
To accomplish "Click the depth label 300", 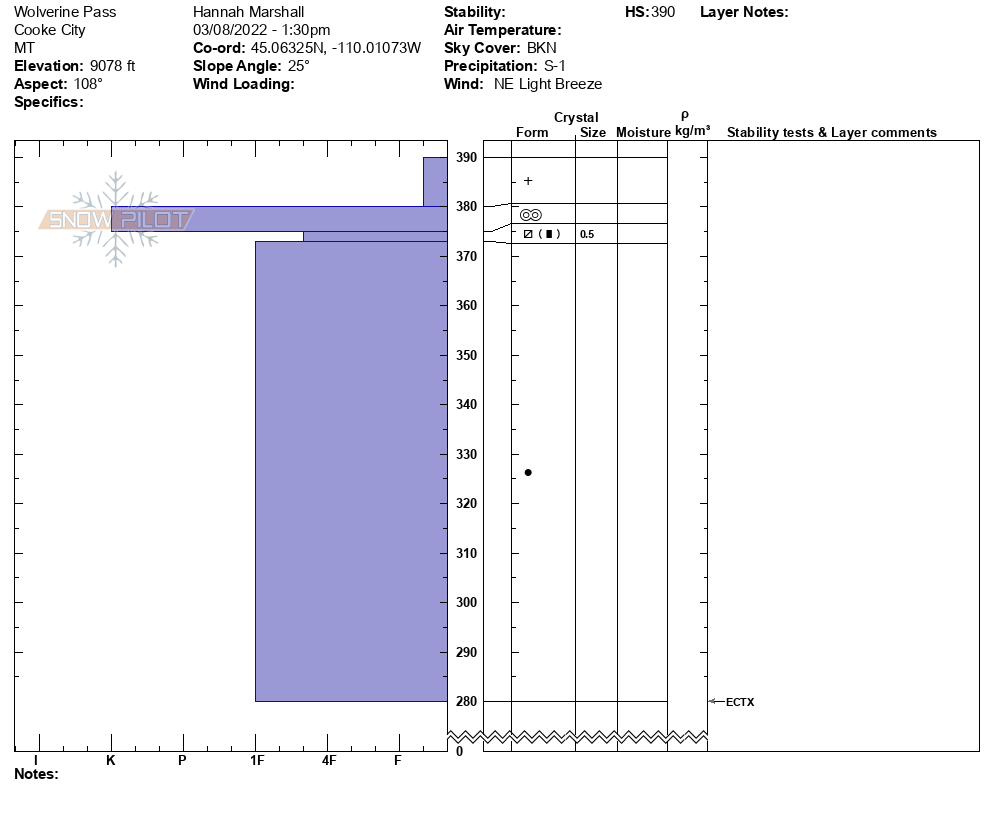I will point(467,602).
